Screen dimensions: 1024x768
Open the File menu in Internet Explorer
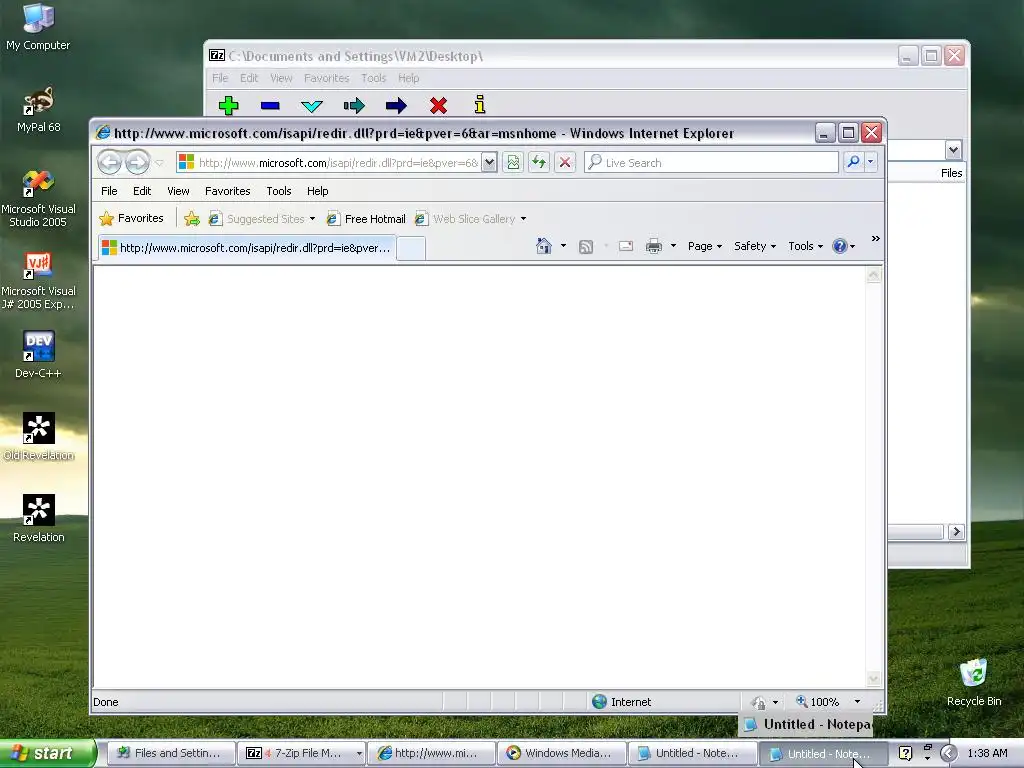coord(109,191)
